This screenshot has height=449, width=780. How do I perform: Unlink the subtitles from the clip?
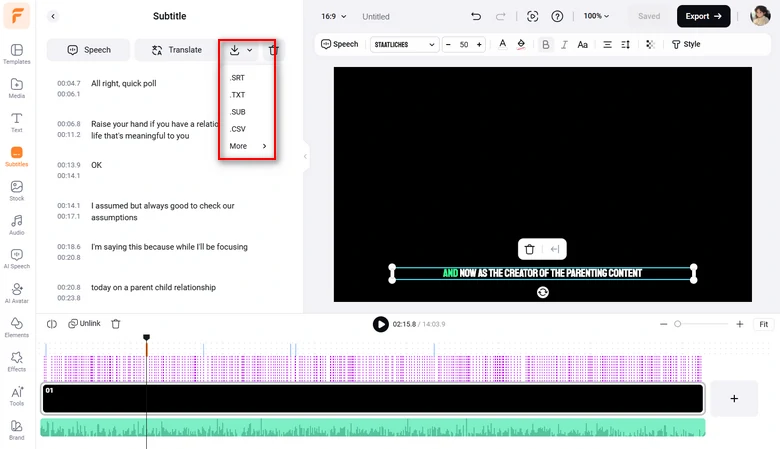pyautogui.click(x=84, y=324)
